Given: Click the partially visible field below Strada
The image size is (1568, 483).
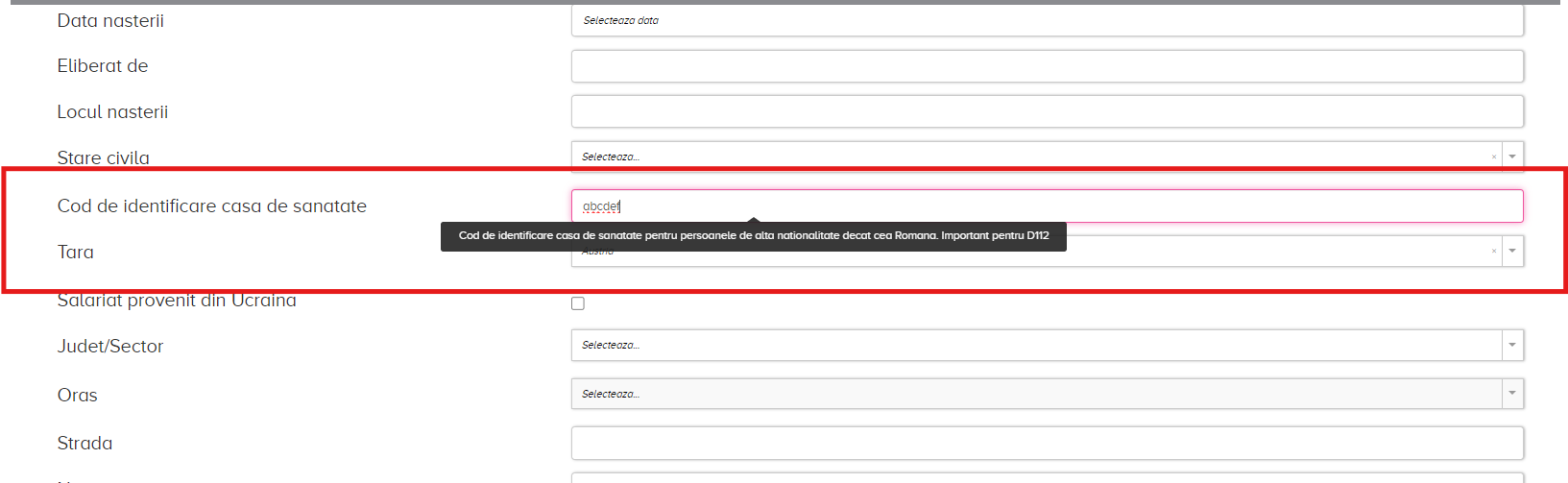Looking at the screenshot, I should [1047, 477].
